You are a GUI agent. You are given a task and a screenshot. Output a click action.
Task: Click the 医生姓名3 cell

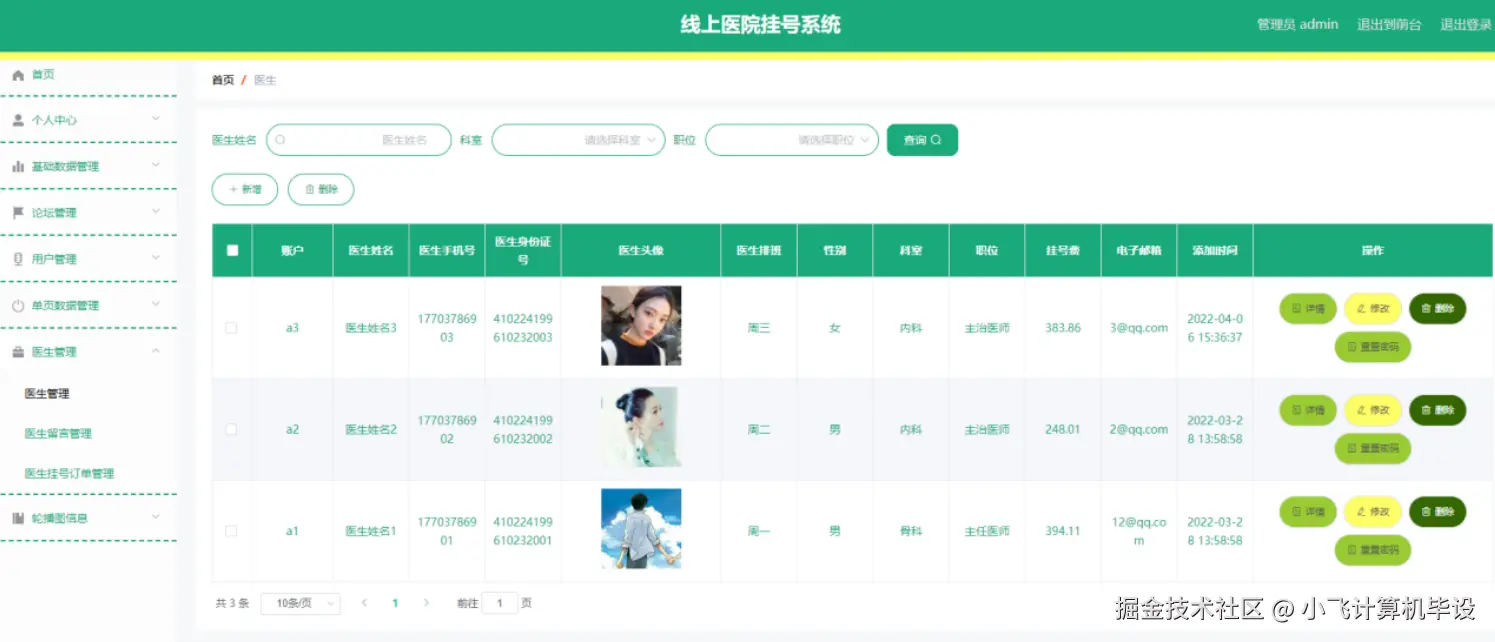371,328
